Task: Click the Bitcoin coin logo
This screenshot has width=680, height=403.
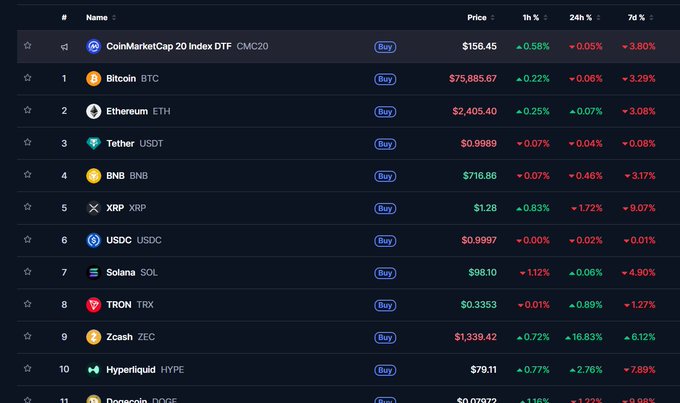Action: click(x=93, y=79)
